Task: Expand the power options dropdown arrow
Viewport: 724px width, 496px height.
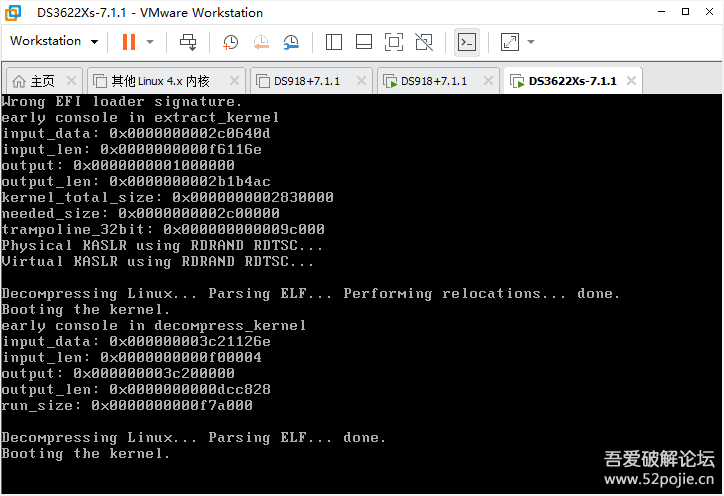Action: (x=150, y=42)
